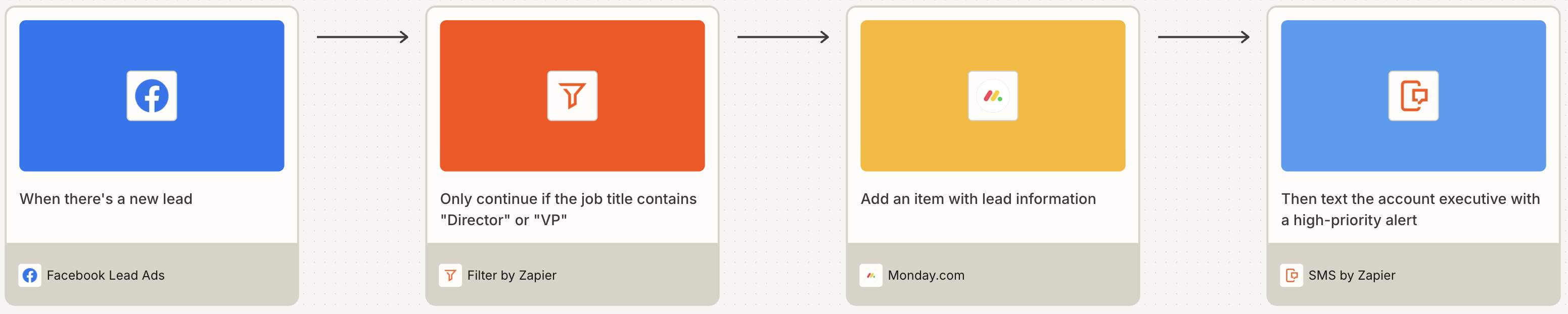Select the job title filter condition text
Viewport: 1568px width, 314px height.
coord(567,209)
